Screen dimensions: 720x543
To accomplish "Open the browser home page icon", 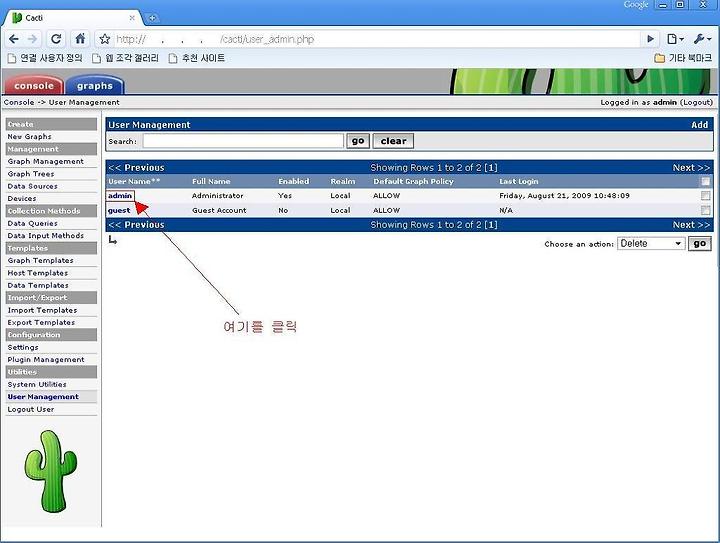I will point(80,39).
